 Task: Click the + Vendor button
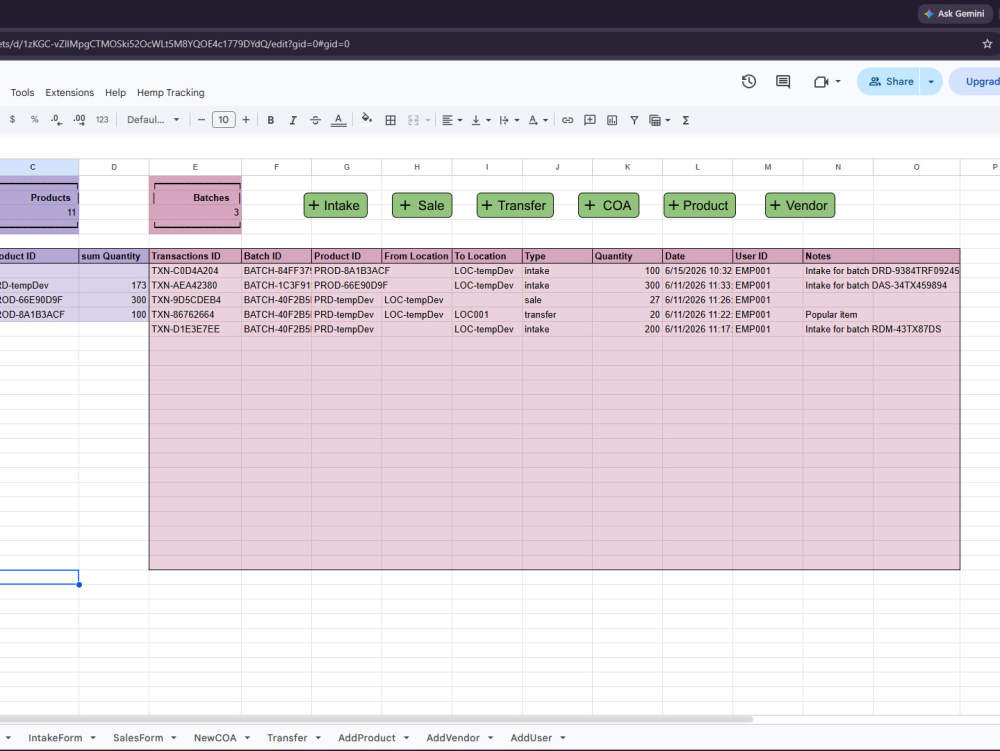[800, 205]
